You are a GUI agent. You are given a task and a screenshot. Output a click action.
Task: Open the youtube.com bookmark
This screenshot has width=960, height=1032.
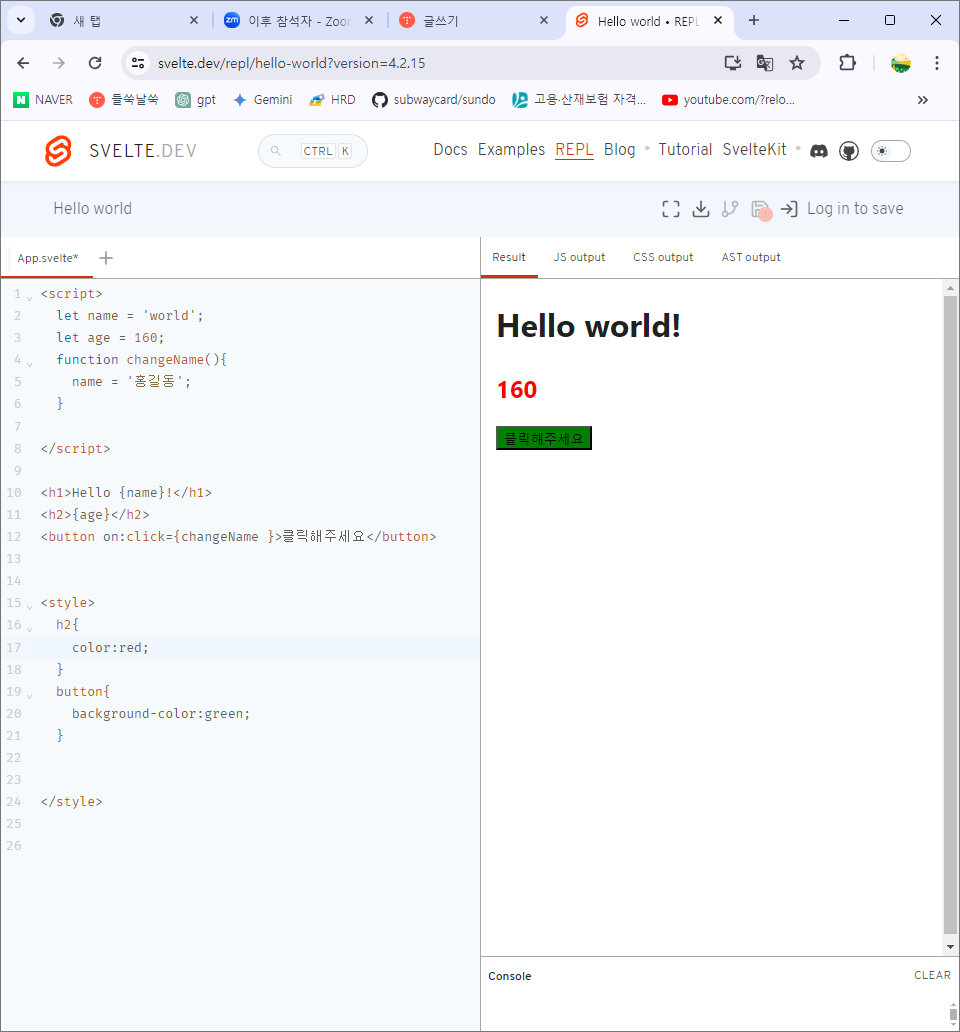tap(728, 100)
